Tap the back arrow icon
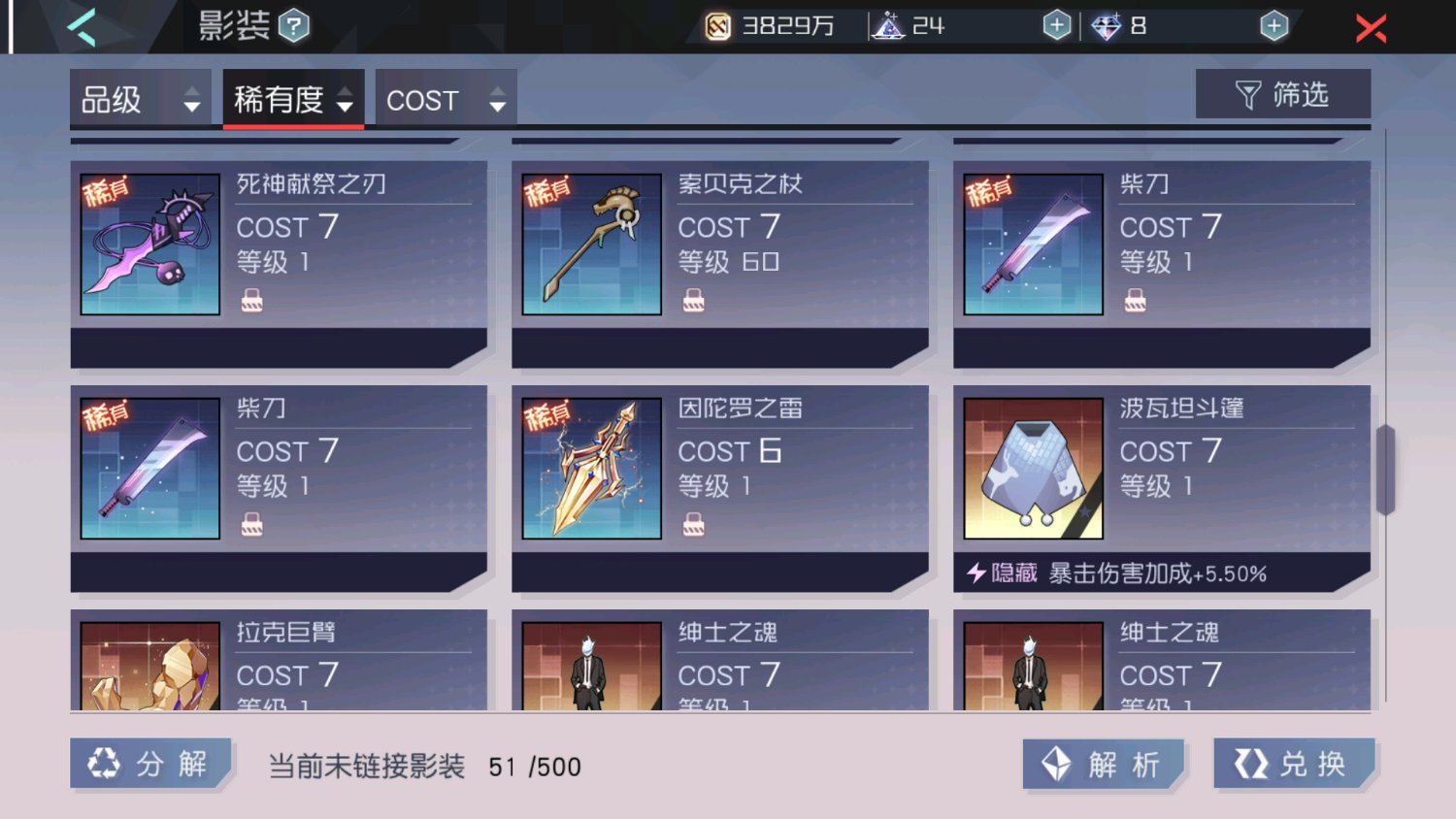Viewport: 1456px width, 819px height. coord(83,26)
